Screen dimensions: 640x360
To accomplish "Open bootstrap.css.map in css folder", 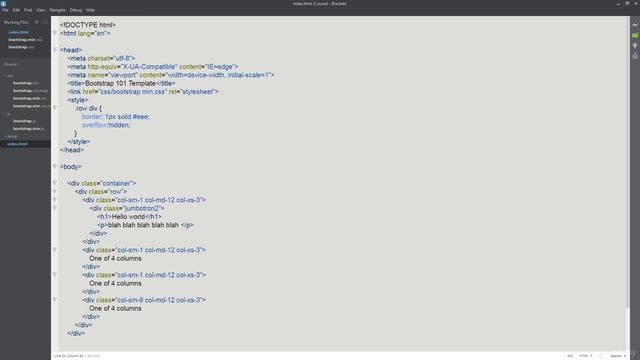I will (x=30, y=91).
